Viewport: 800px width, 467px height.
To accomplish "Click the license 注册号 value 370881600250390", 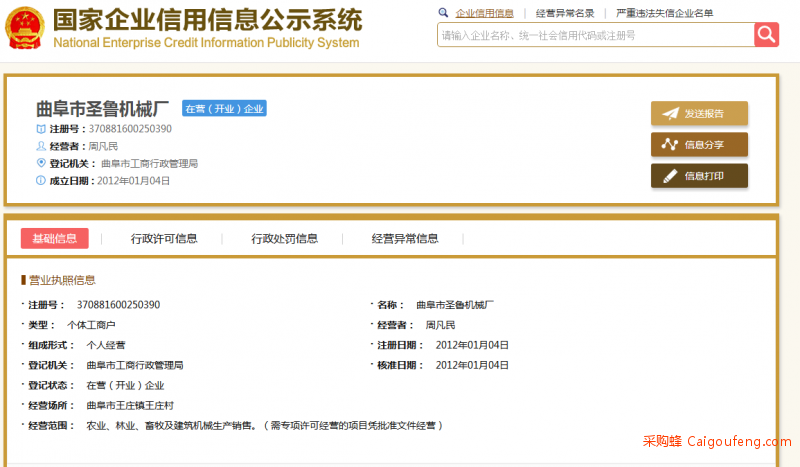I will [x=118, y=305].
